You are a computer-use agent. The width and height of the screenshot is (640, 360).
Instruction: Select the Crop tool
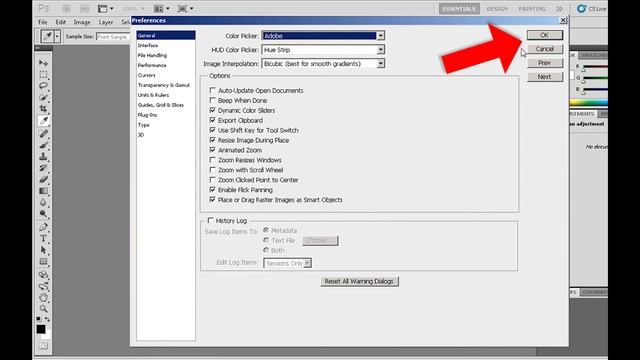coord(43,109)
